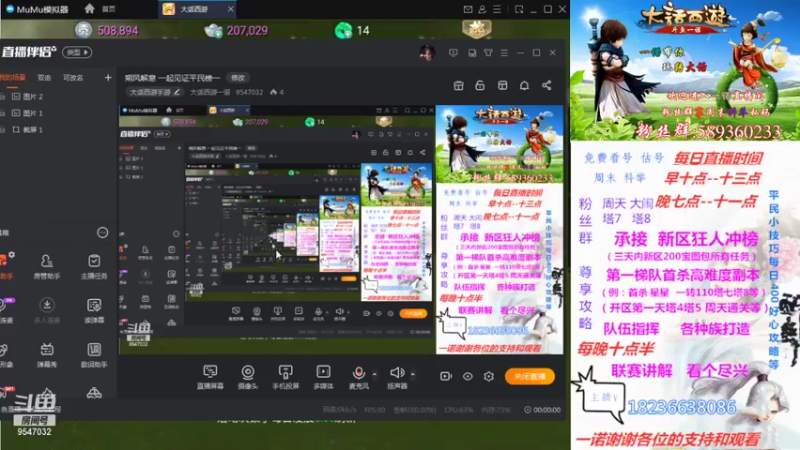Open MuMu mail envelope icon
This screenshot has height=450, width=800.
(467, 9)
